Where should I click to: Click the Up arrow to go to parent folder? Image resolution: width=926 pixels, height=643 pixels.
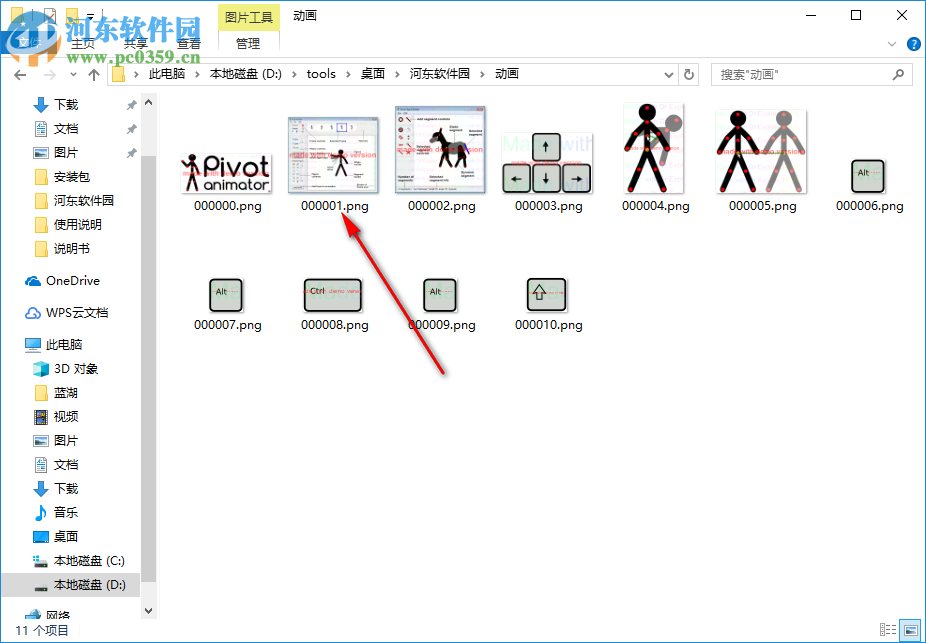click(x=94, y=73)
